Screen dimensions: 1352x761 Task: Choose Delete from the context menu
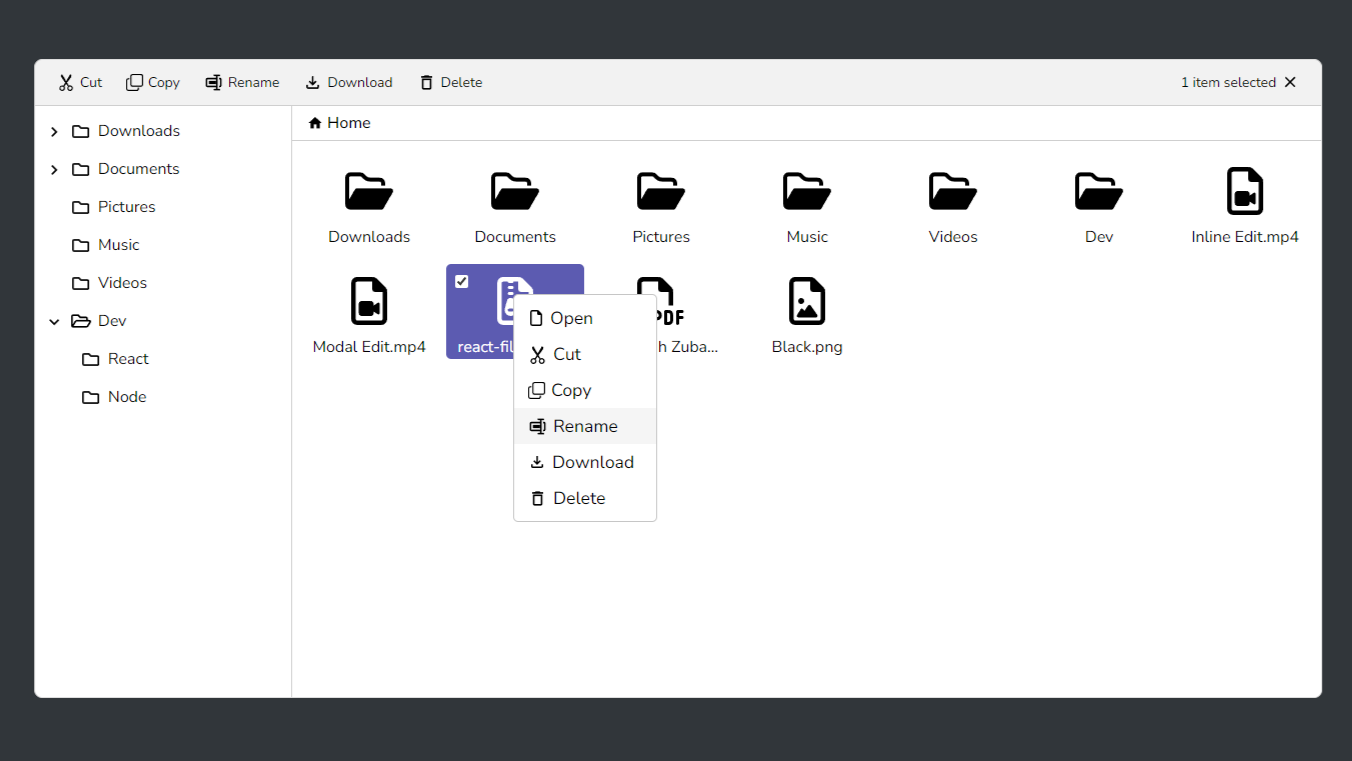[x=585, y=498]
